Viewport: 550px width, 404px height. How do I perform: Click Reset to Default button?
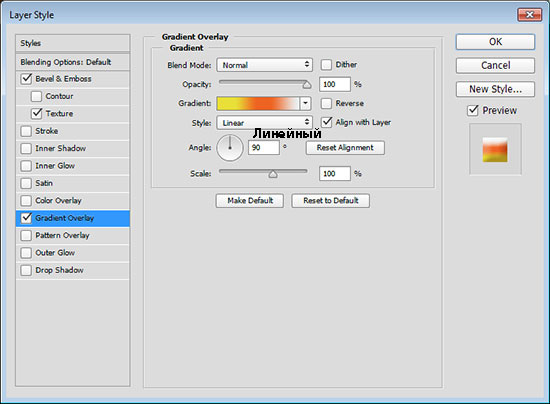pyautogui.click(x=330, y=201)
